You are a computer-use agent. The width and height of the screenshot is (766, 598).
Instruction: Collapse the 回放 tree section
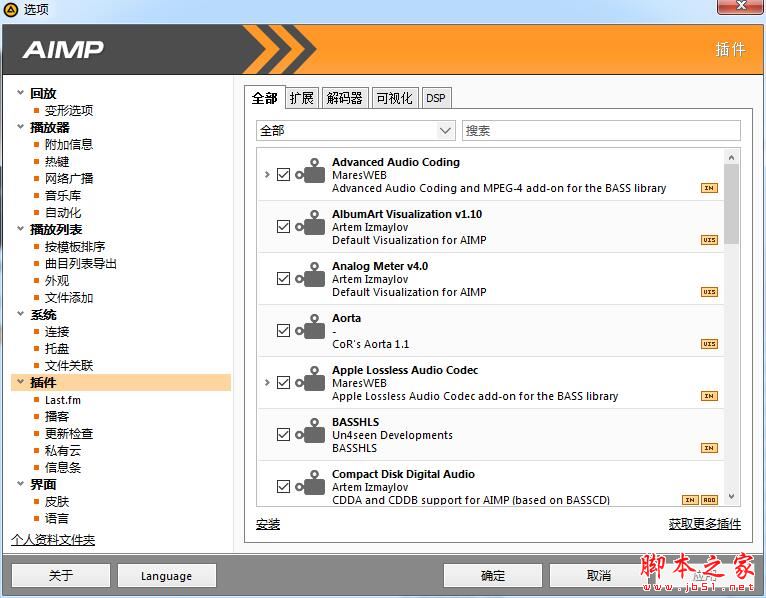point(21,92)
